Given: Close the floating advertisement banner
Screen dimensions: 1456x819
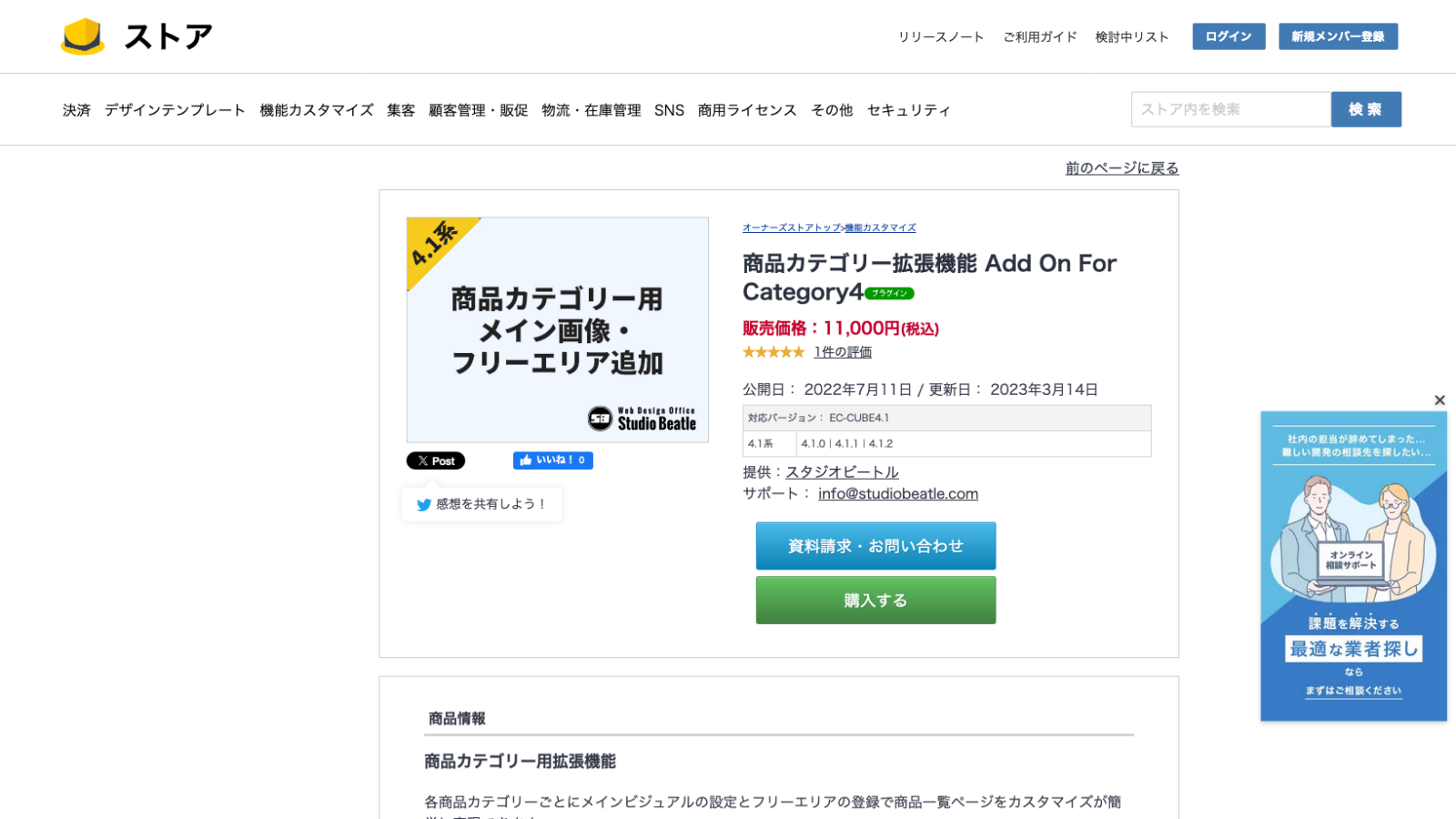Looking at the screenshot, I should coord(1440,400).
